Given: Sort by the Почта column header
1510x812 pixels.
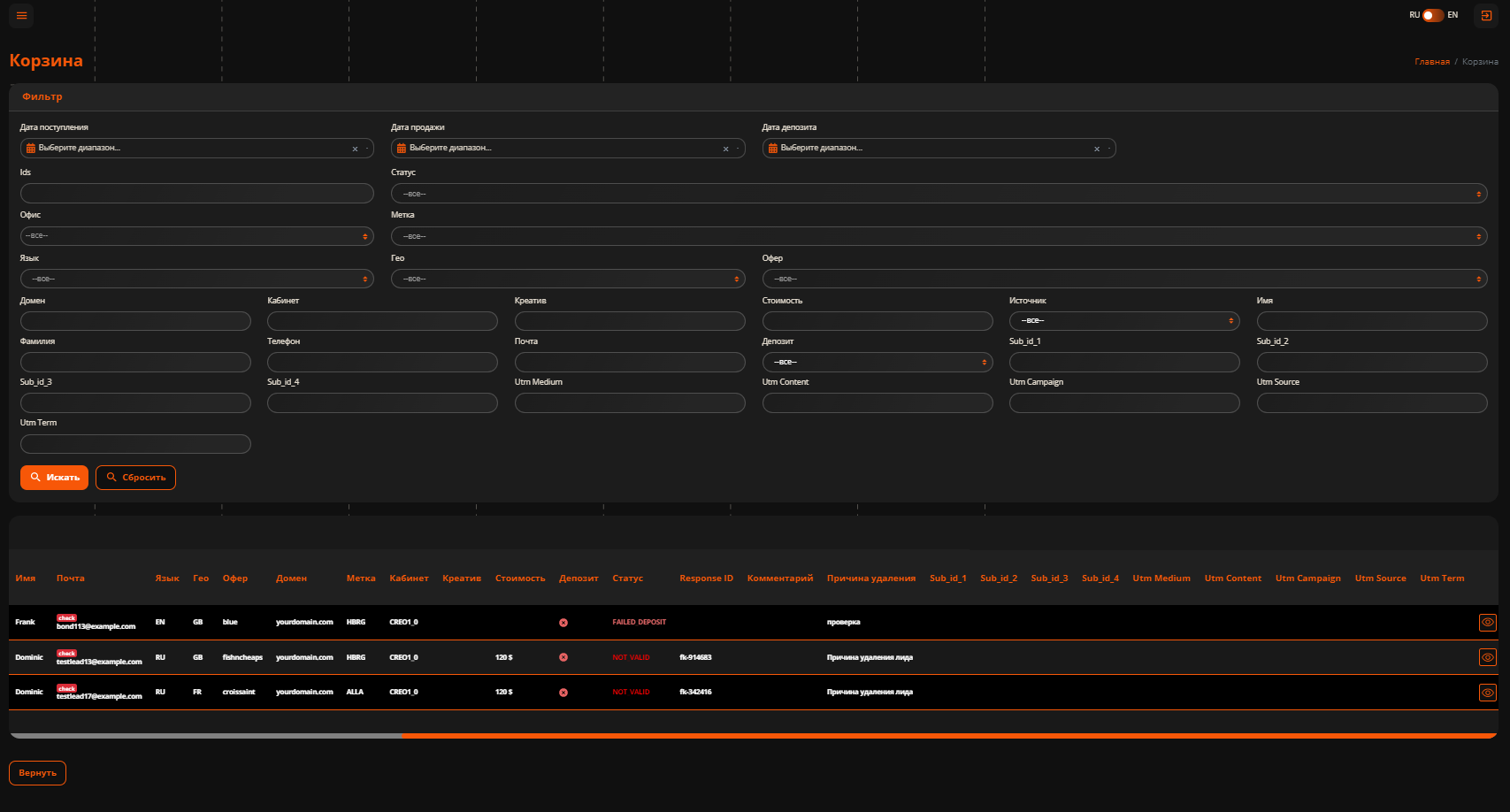Looking at the screenshot, I should pyautogui.click(x=71, y=578).
